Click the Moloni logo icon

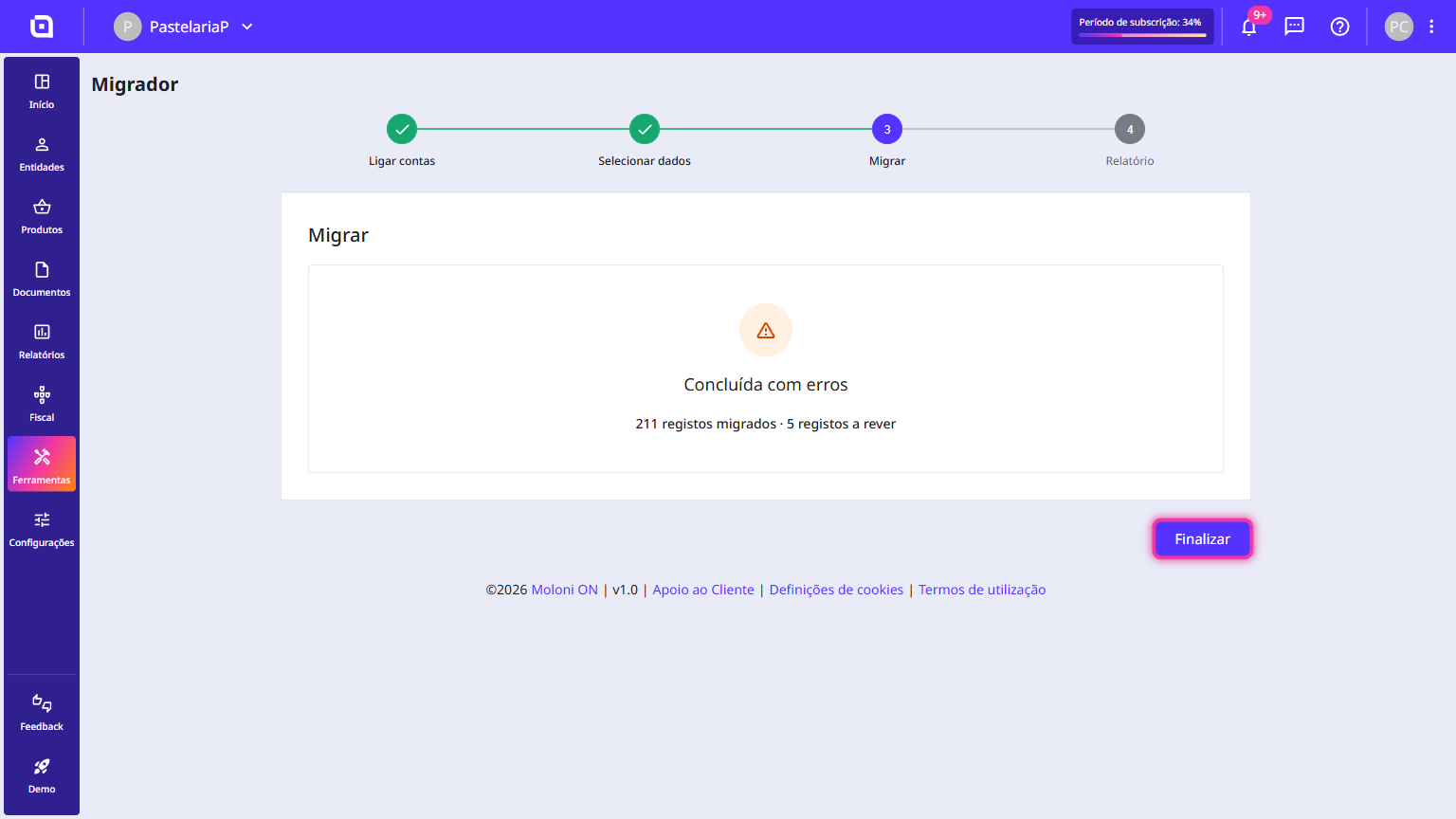[x=42, y=27]
